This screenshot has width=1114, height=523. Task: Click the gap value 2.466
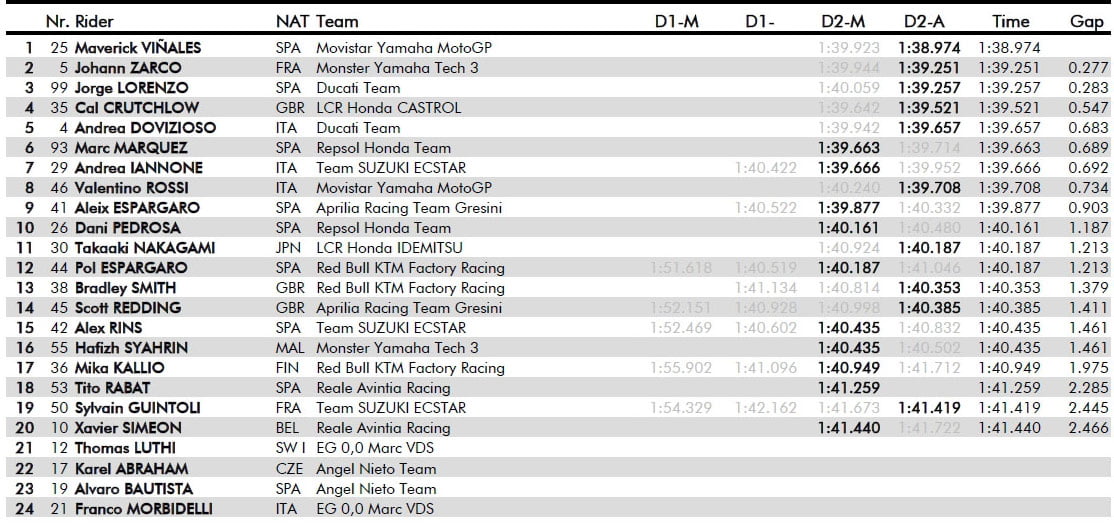(x=1087, y=428)
